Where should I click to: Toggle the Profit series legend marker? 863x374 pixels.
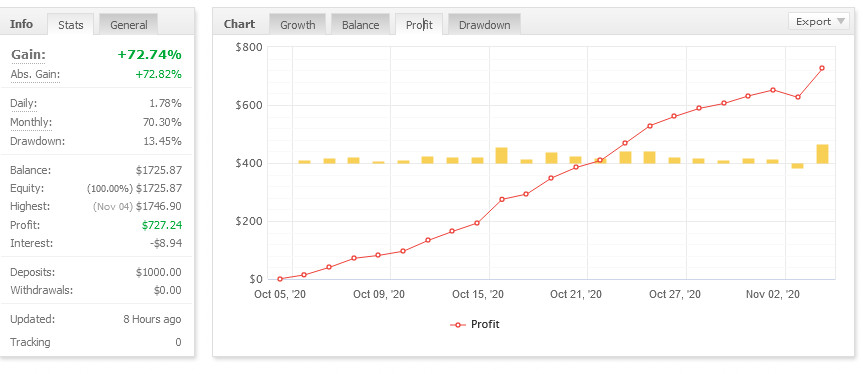(x=458, y=324)
